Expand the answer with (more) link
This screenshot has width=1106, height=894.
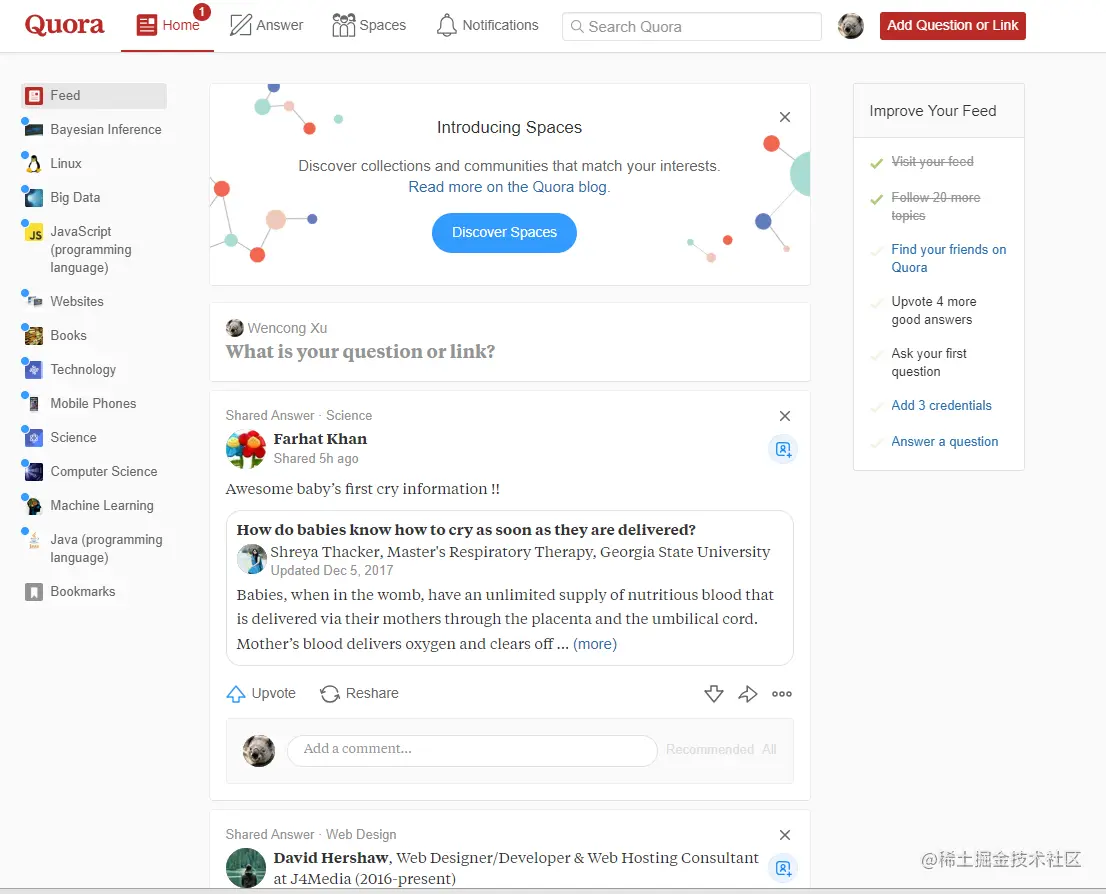(595, 644)
